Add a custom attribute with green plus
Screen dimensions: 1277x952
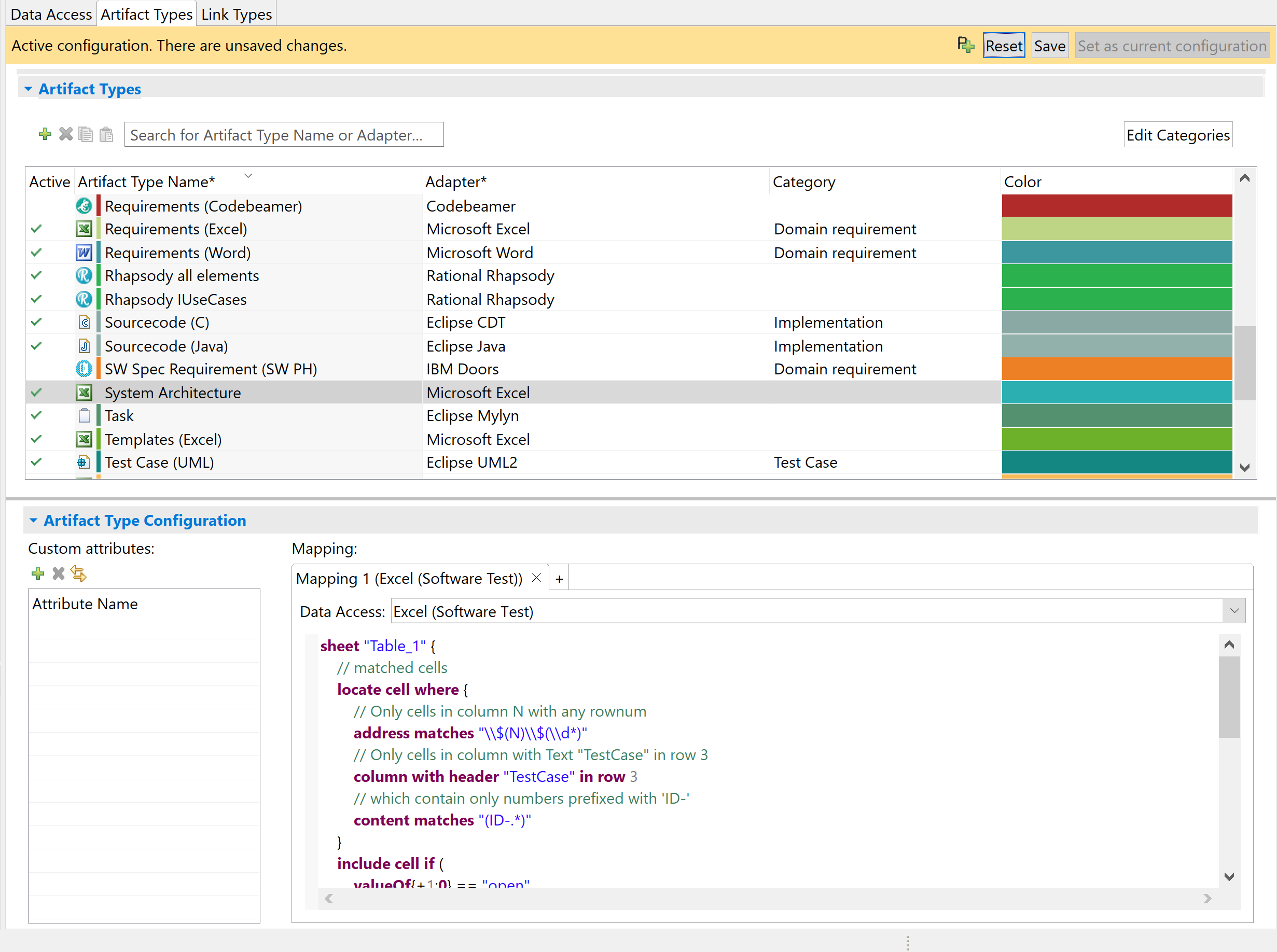tap(38, 573)
